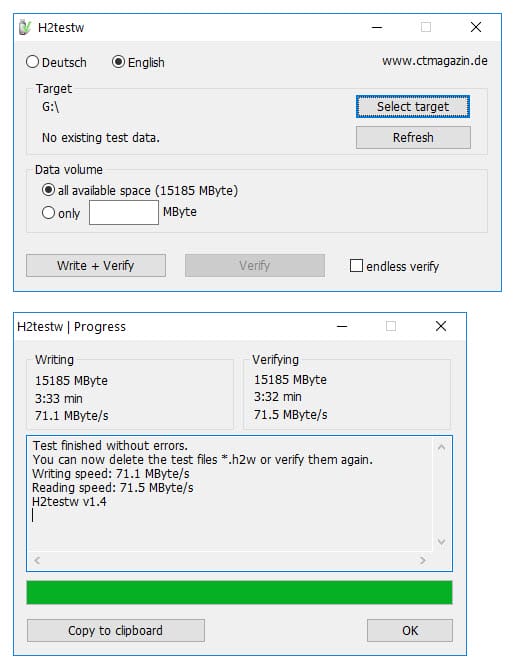The height and width of the screenshot is (668, 517).
Task: Minimize the H2testw Progress window
Action: pos(342,327)
